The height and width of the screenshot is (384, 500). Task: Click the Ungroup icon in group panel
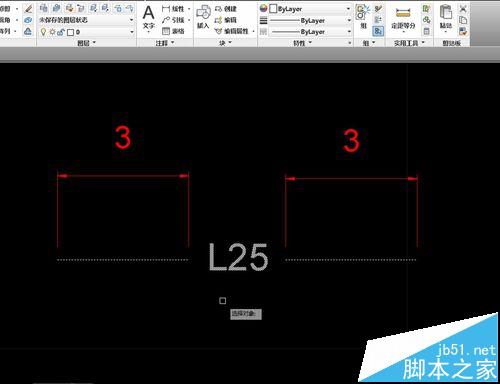(x=378, y=9)
